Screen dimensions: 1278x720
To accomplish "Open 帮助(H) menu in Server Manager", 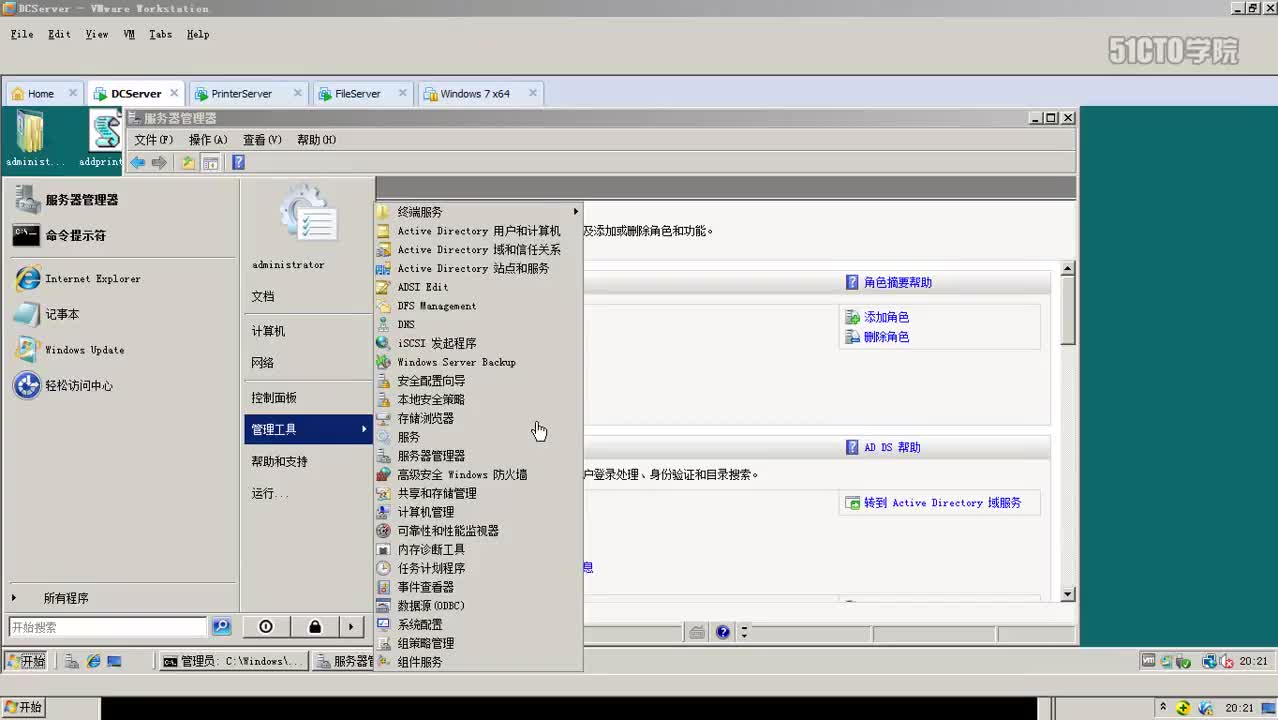I will point(316,140).
